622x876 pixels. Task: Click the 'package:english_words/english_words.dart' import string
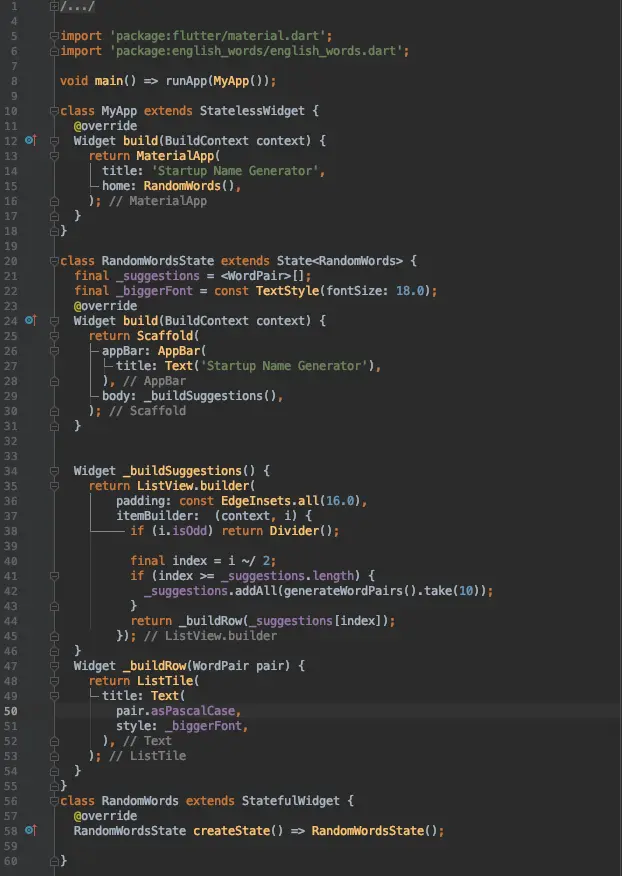[259, 51]
